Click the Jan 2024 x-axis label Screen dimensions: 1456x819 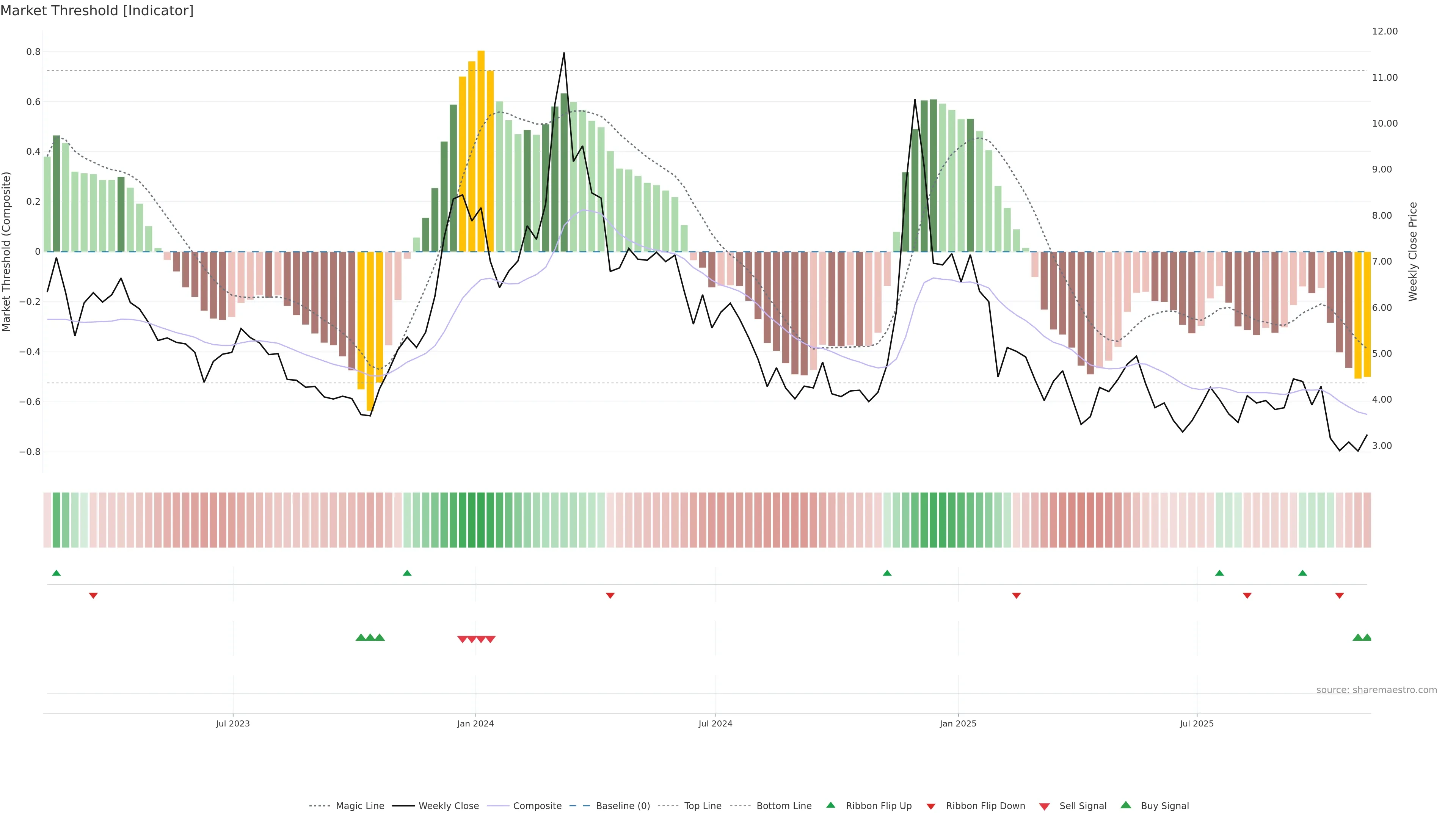click(x=475, y=723)
